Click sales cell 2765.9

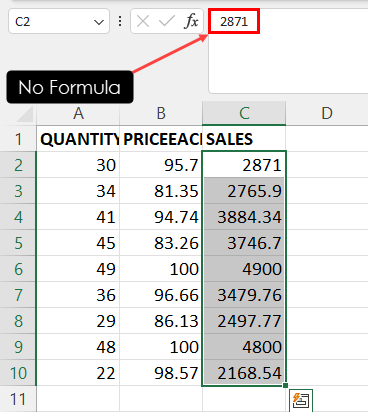(244, 191)
